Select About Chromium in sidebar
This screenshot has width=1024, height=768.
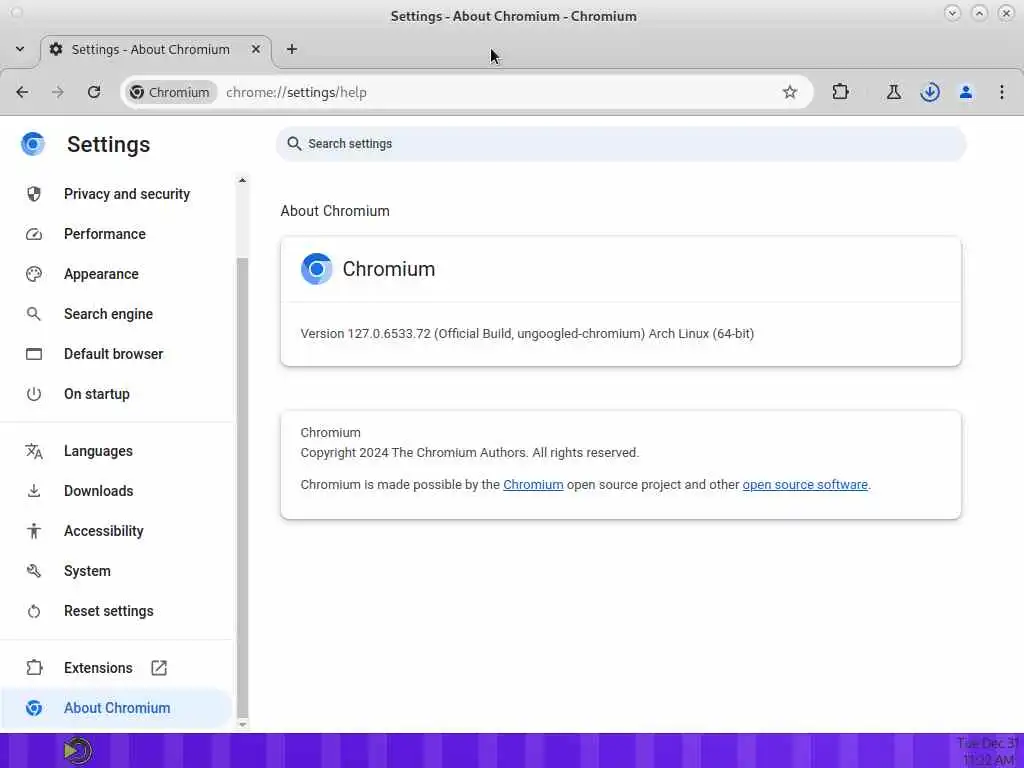click(118, 708)
